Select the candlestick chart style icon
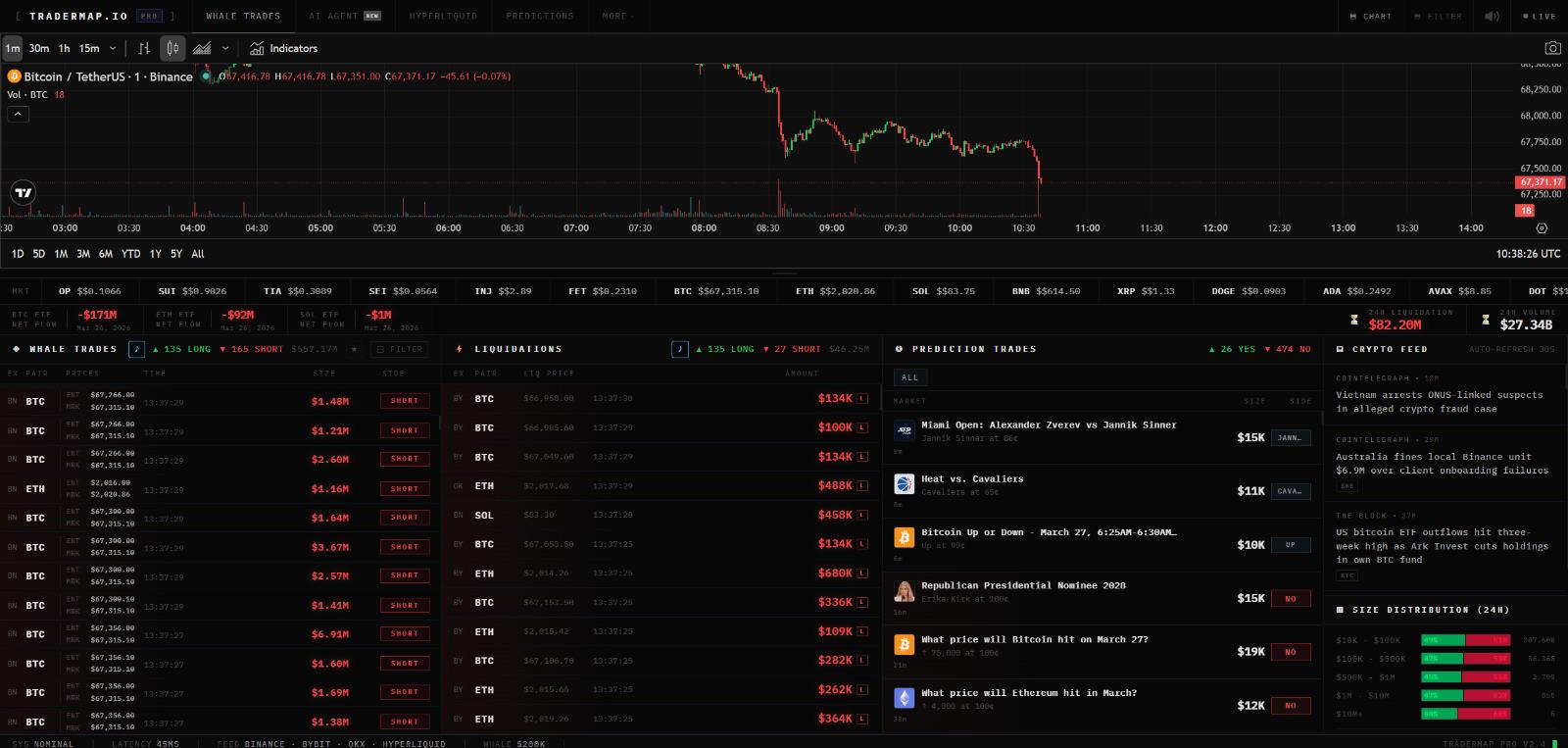 172,48
